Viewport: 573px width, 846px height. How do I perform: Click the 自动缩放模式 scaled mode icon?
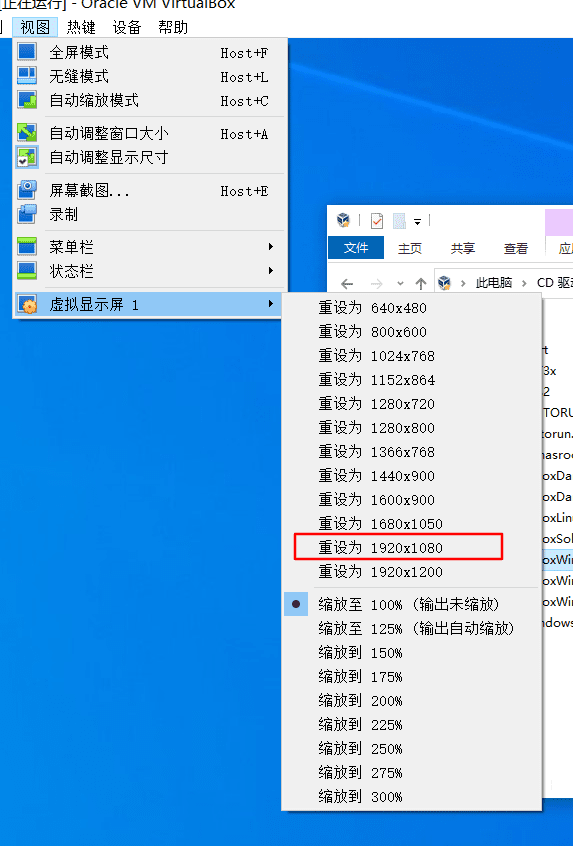tap(27, 100)
